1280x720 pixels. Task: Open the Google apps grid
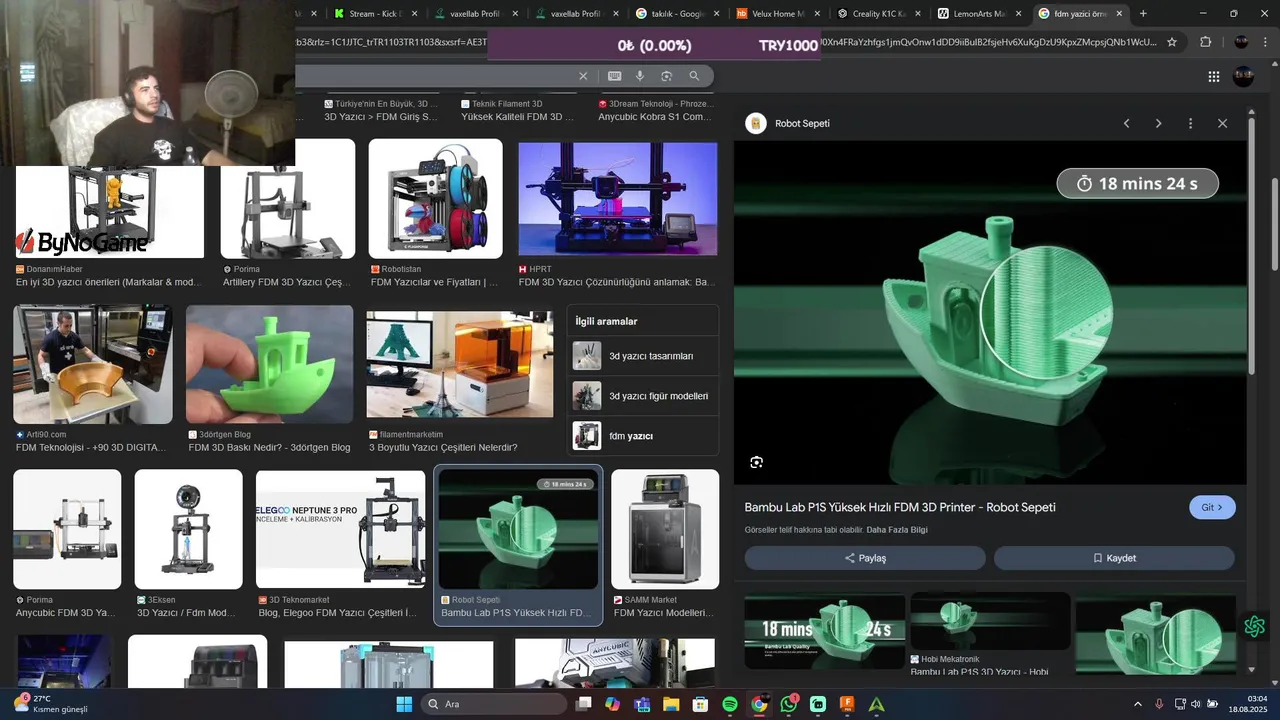[x=1214, y=76]
